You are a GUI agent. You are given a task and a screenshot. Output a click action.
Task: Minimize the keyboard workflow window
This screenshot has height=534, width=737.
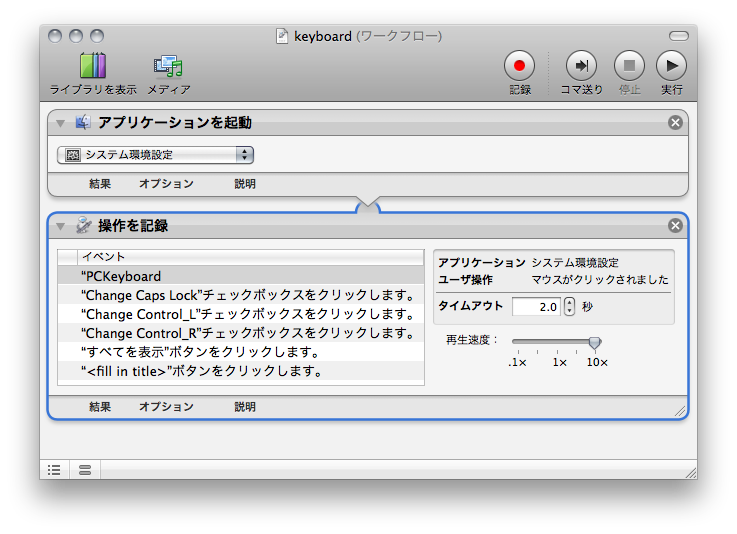[x=76, y=36]
